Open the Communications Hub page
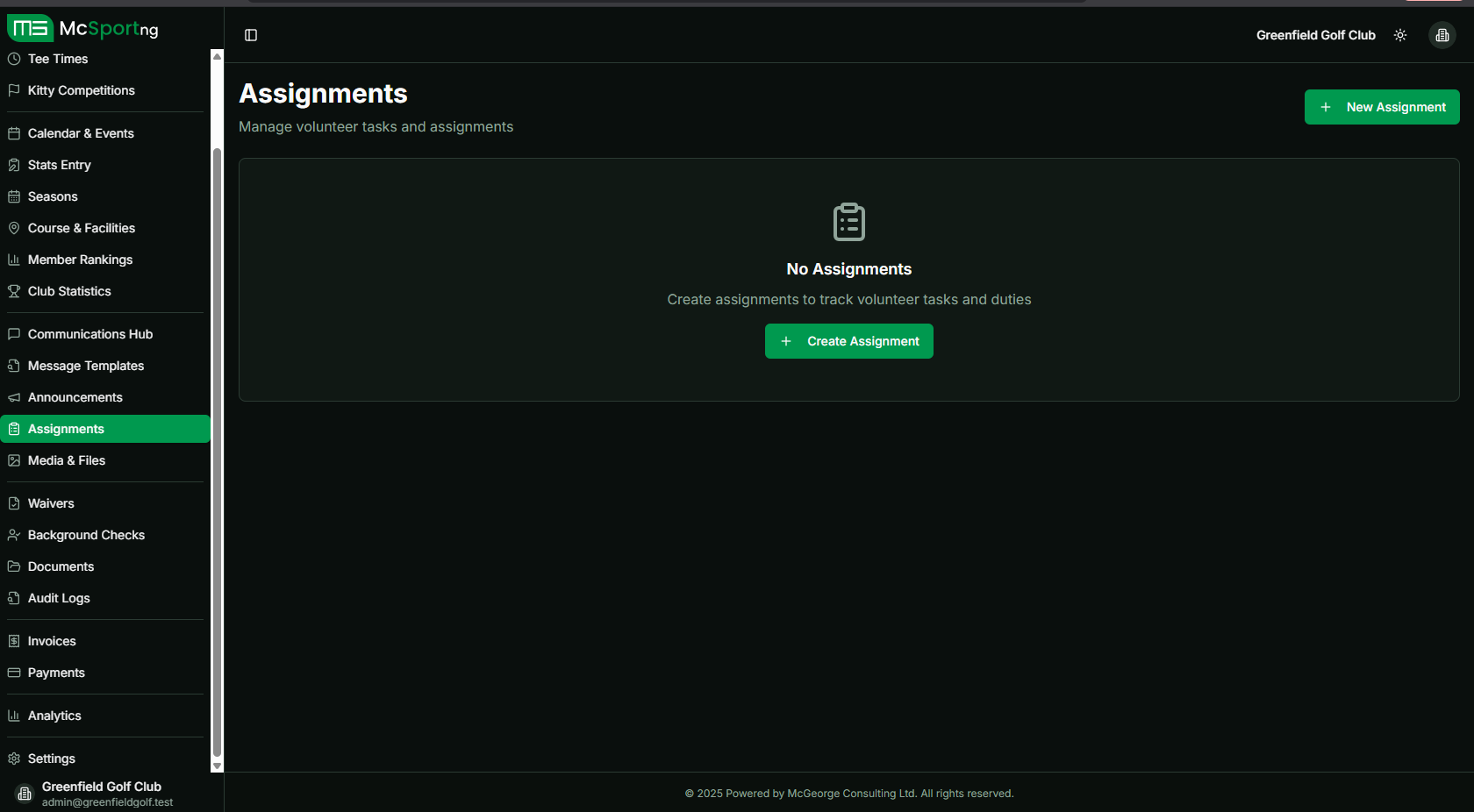The height and width of the screenshot is (812, 1474). click(89, 334)
